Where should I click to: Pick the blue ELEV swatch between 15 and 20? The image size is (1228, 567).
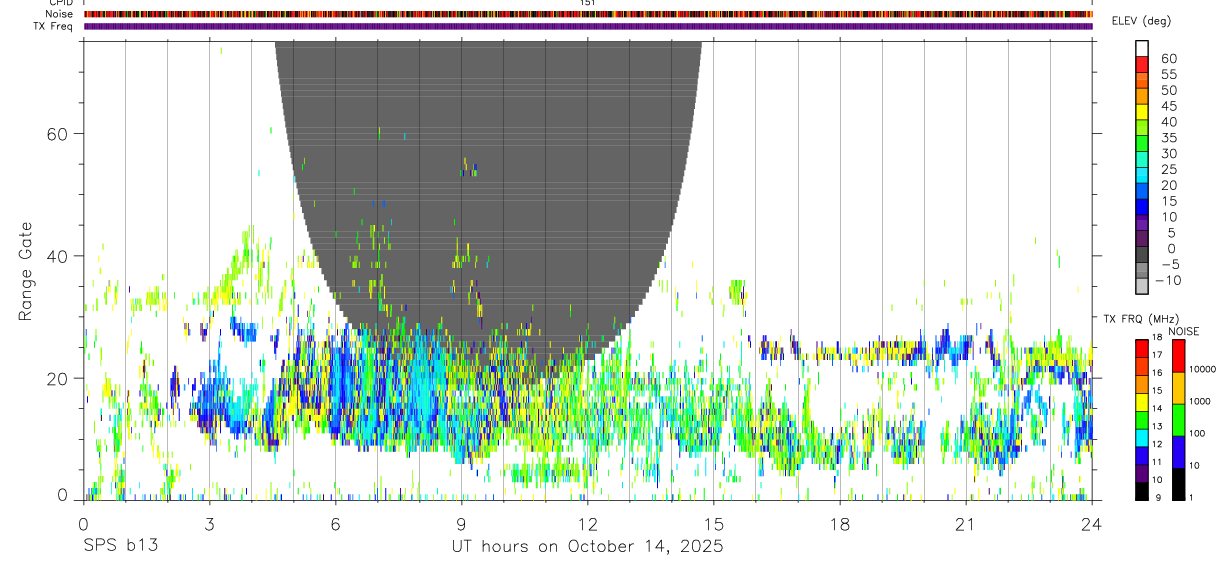pos(1142,192)
